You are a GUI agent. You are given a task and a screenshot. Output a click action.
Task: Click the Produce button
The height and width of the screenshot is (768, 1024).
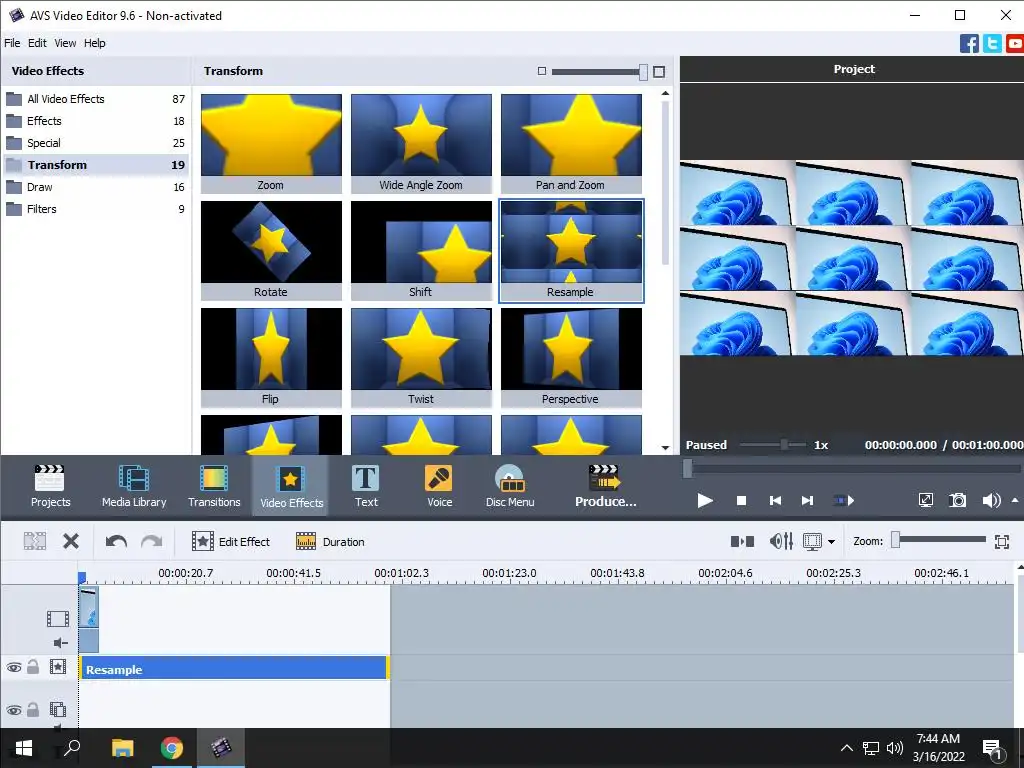(605, 486)
